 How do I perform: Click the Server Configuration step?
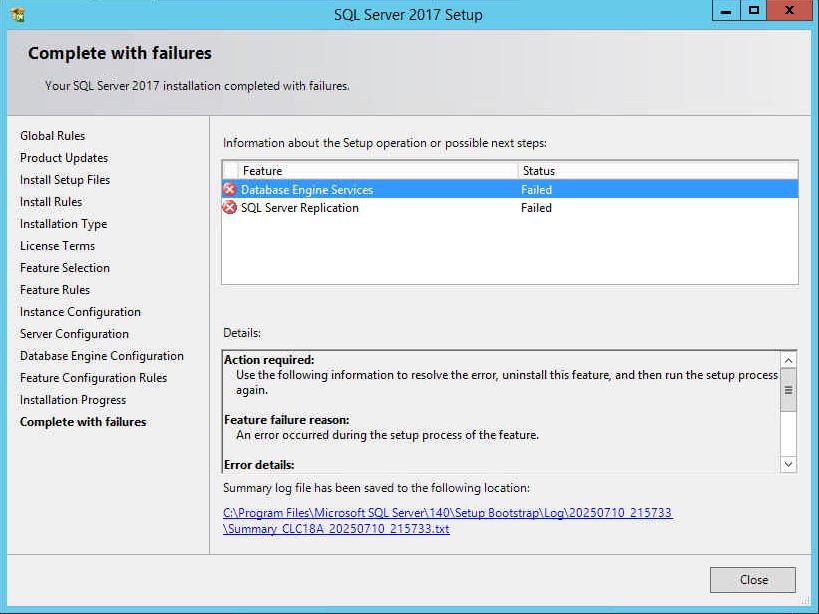click(x=74, y=334)
